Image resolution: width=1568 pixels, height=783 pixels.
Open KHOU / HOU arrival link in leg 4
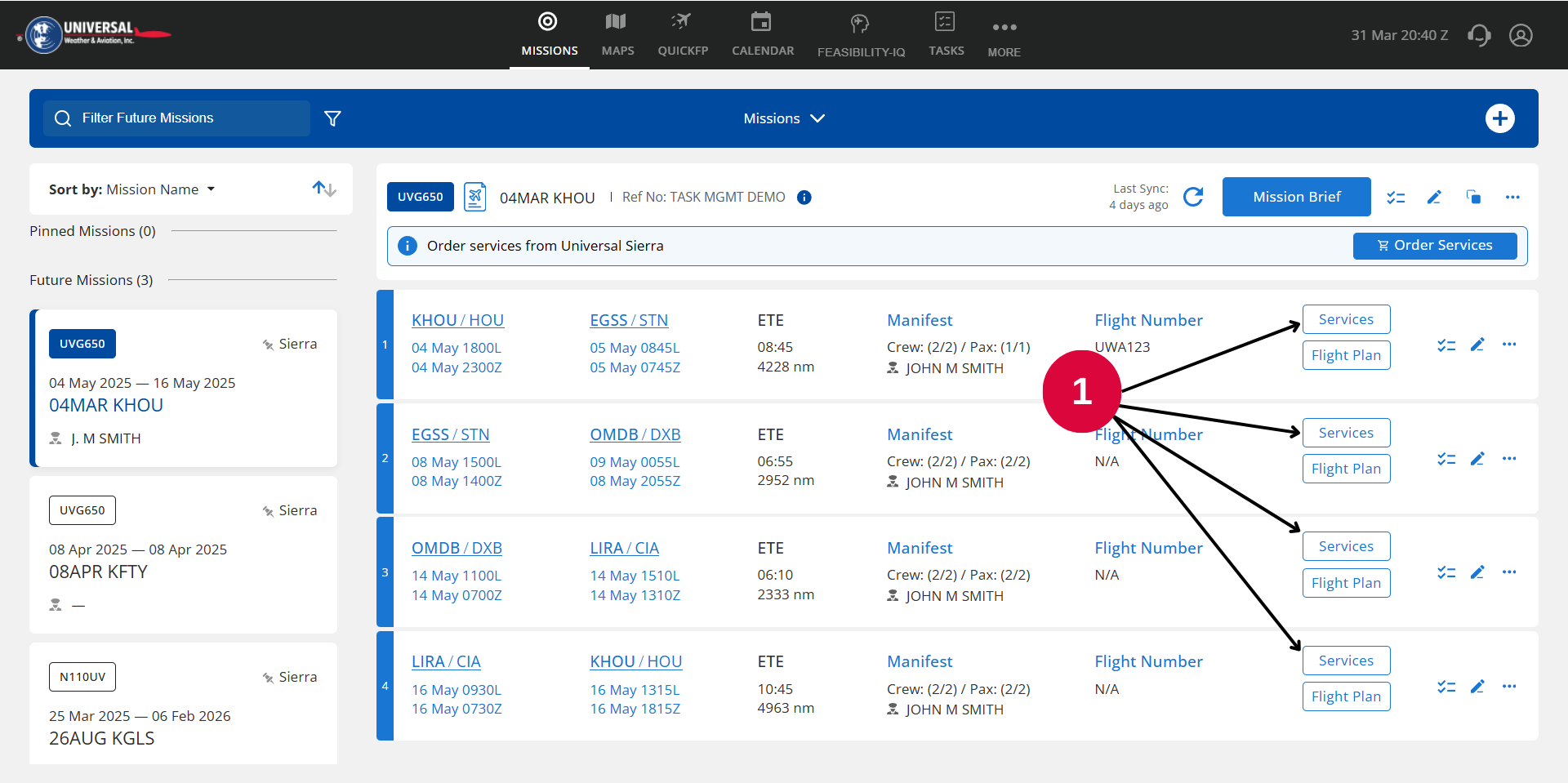(636, 661)
